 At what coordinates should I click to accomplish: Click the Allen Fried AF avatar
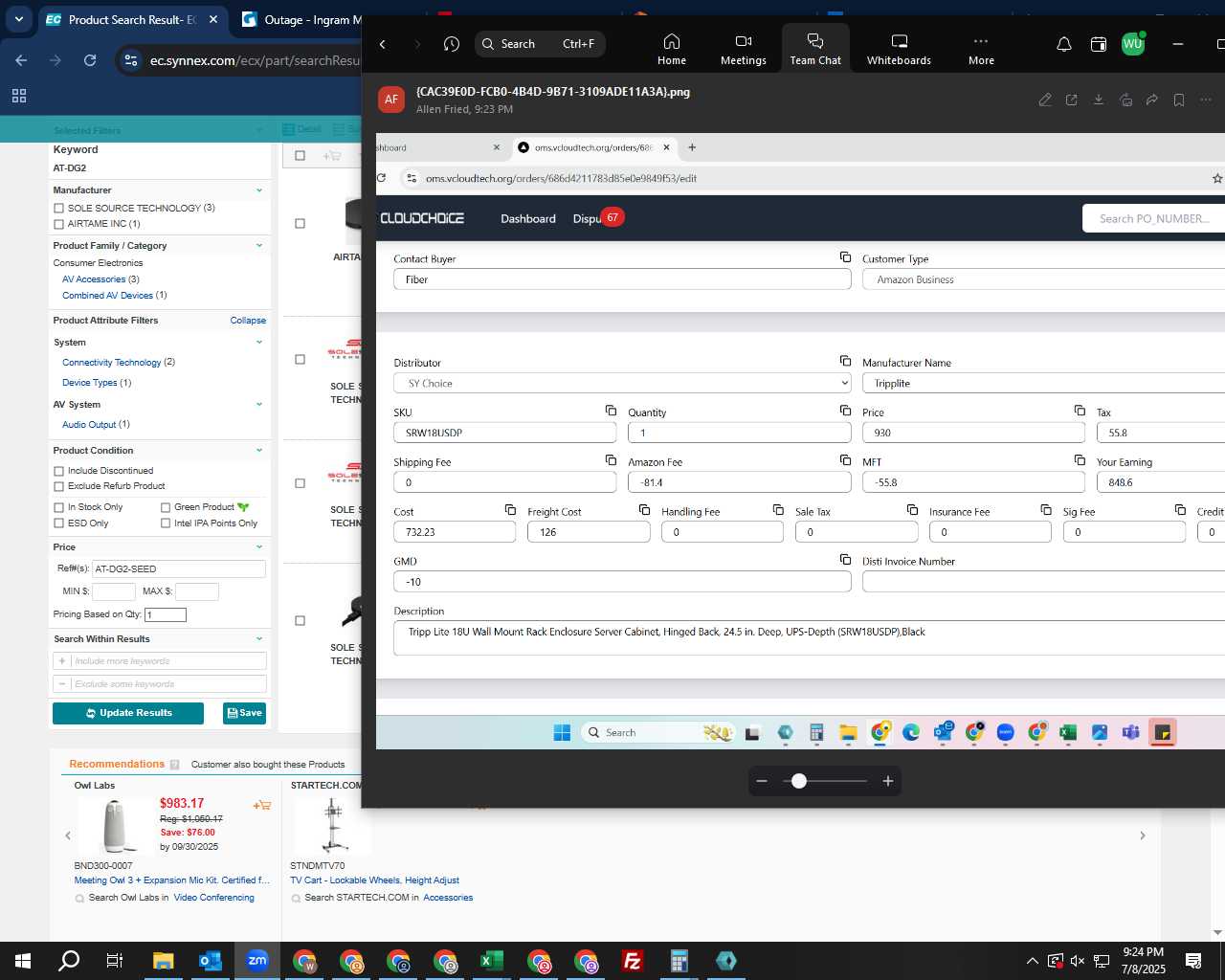(390, 100)
